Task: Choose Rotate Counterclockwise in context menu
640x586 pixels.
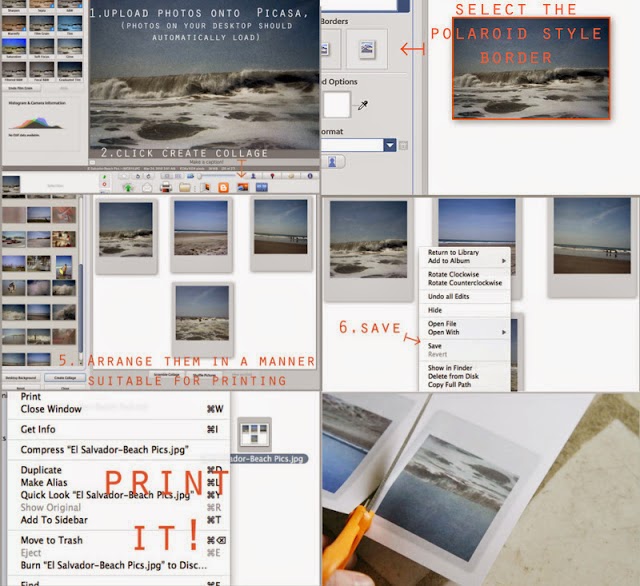Action: coord(465,283)
